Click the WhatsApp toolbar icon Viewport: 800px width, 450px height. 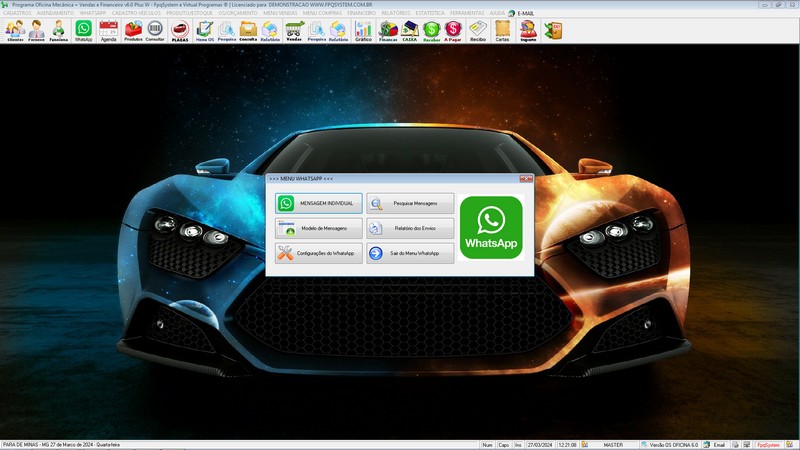[83, 31]
